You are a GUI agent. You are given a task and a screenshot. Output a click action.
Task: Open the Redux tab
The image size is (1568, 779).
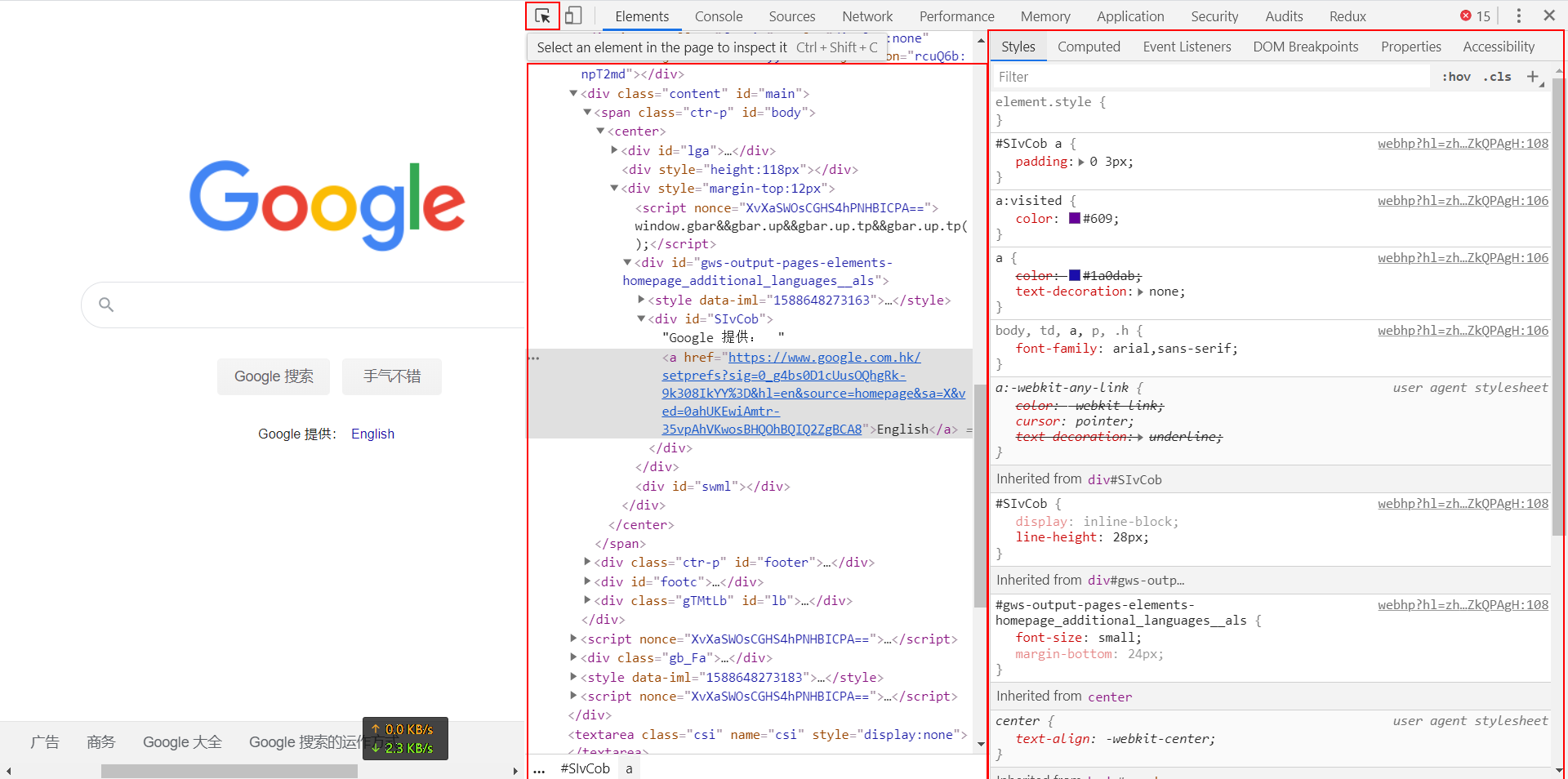pos(1347,16)
